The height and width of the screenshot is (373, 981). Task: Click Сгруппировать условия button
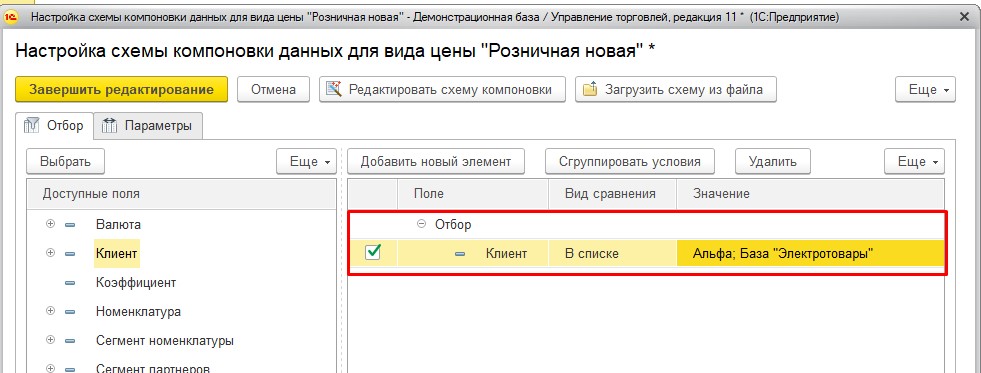pyautogui.click(x=631, y=161)
